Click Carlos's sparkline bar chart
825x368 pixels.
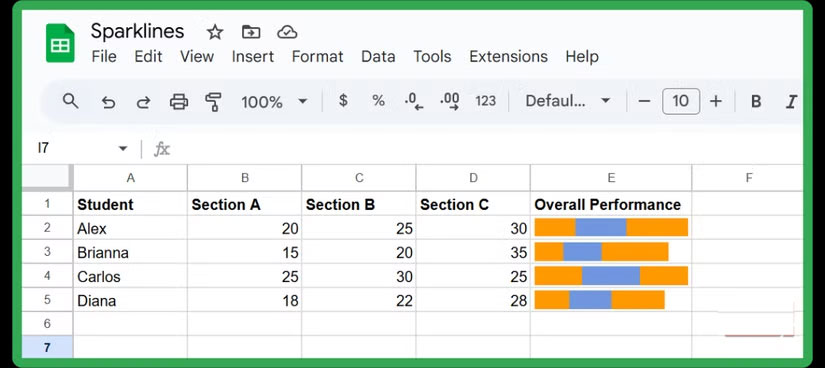611,276
